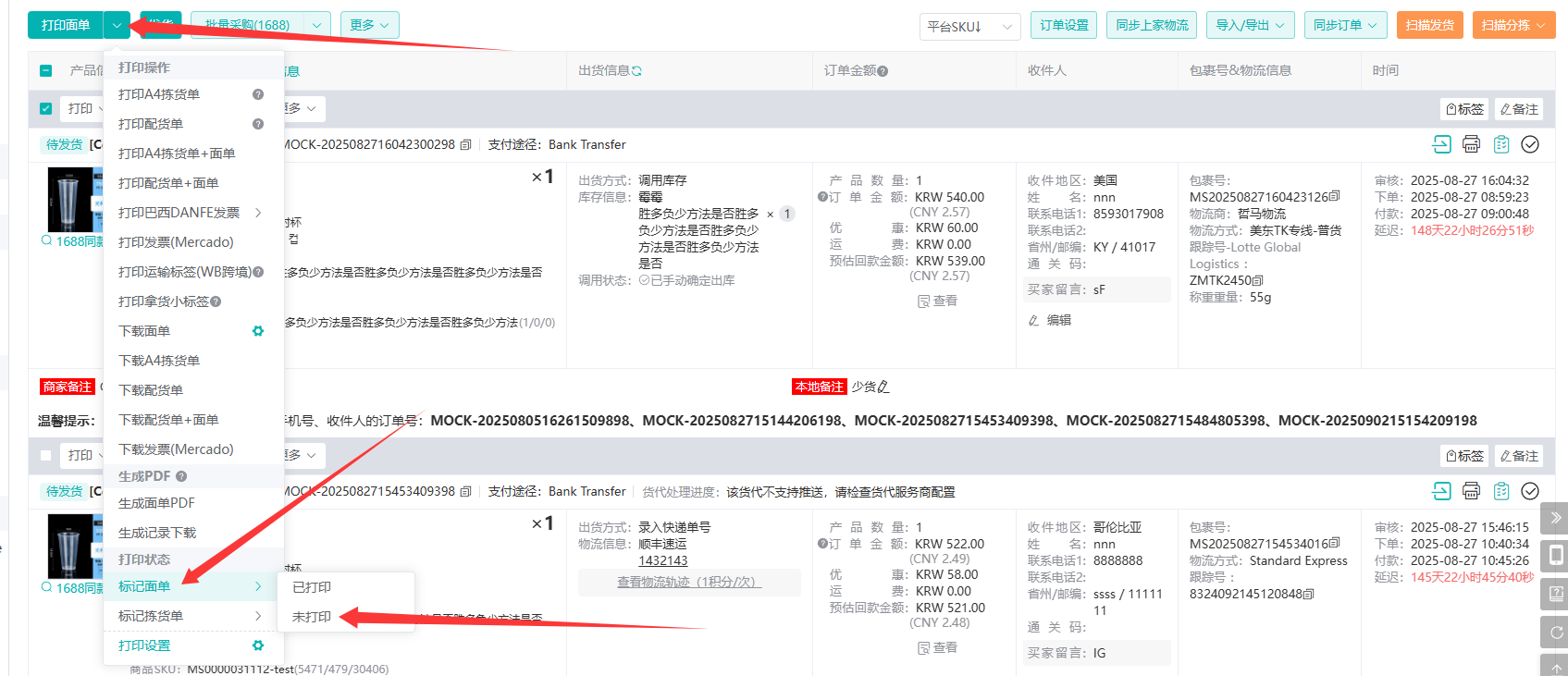Copy tracking number 8324092145120848
1568x676 pixels.
point(1308,594)
